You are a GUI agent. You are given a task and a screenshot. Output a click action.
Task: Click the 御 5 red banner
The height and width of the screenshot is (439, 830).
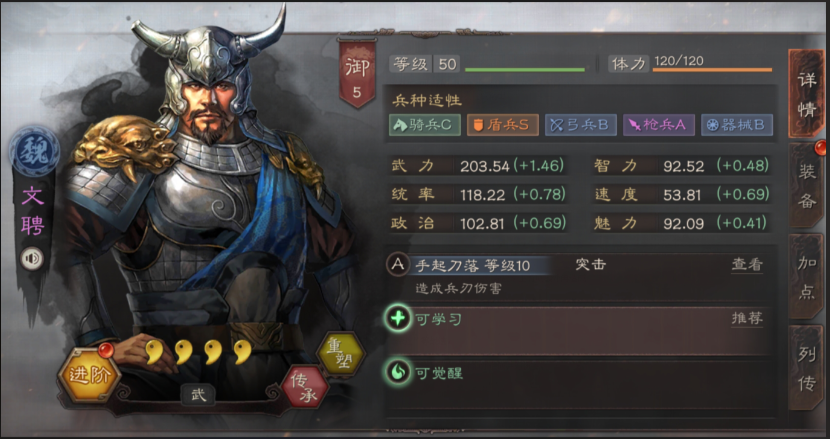point(357,74)
